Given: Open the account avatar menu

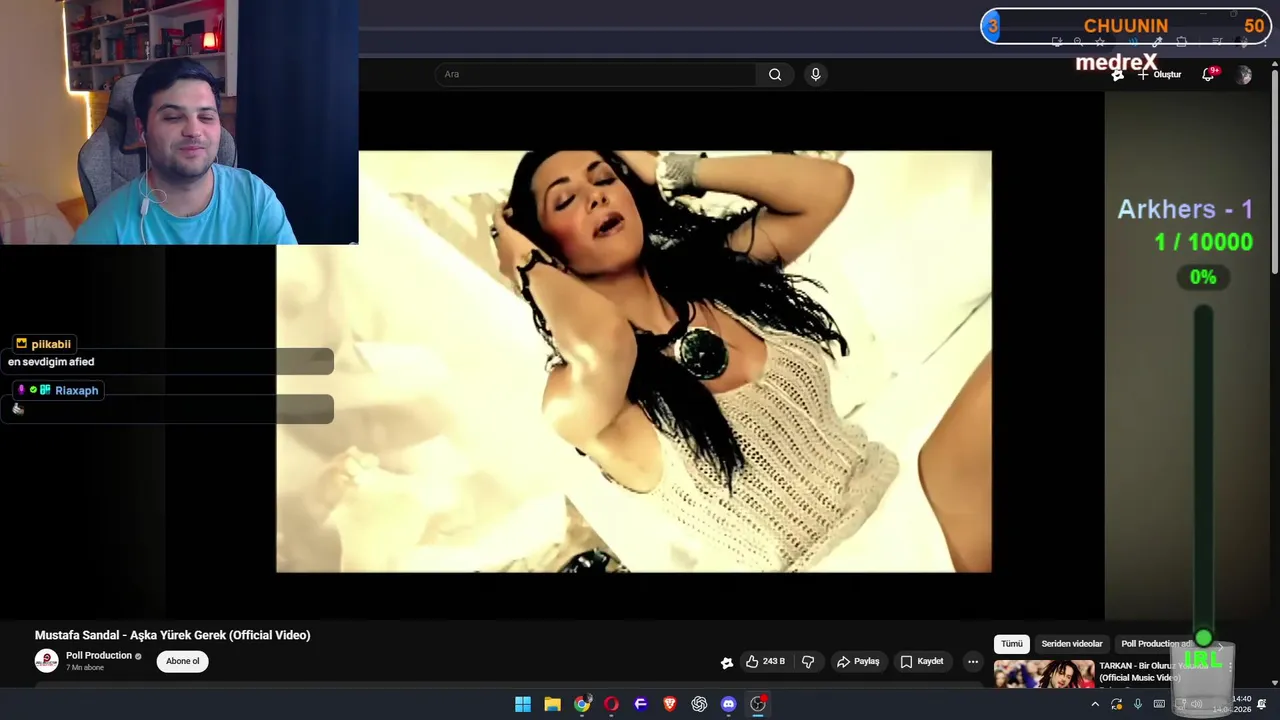Looking at the screenshot, I should tap(1243, 75).
